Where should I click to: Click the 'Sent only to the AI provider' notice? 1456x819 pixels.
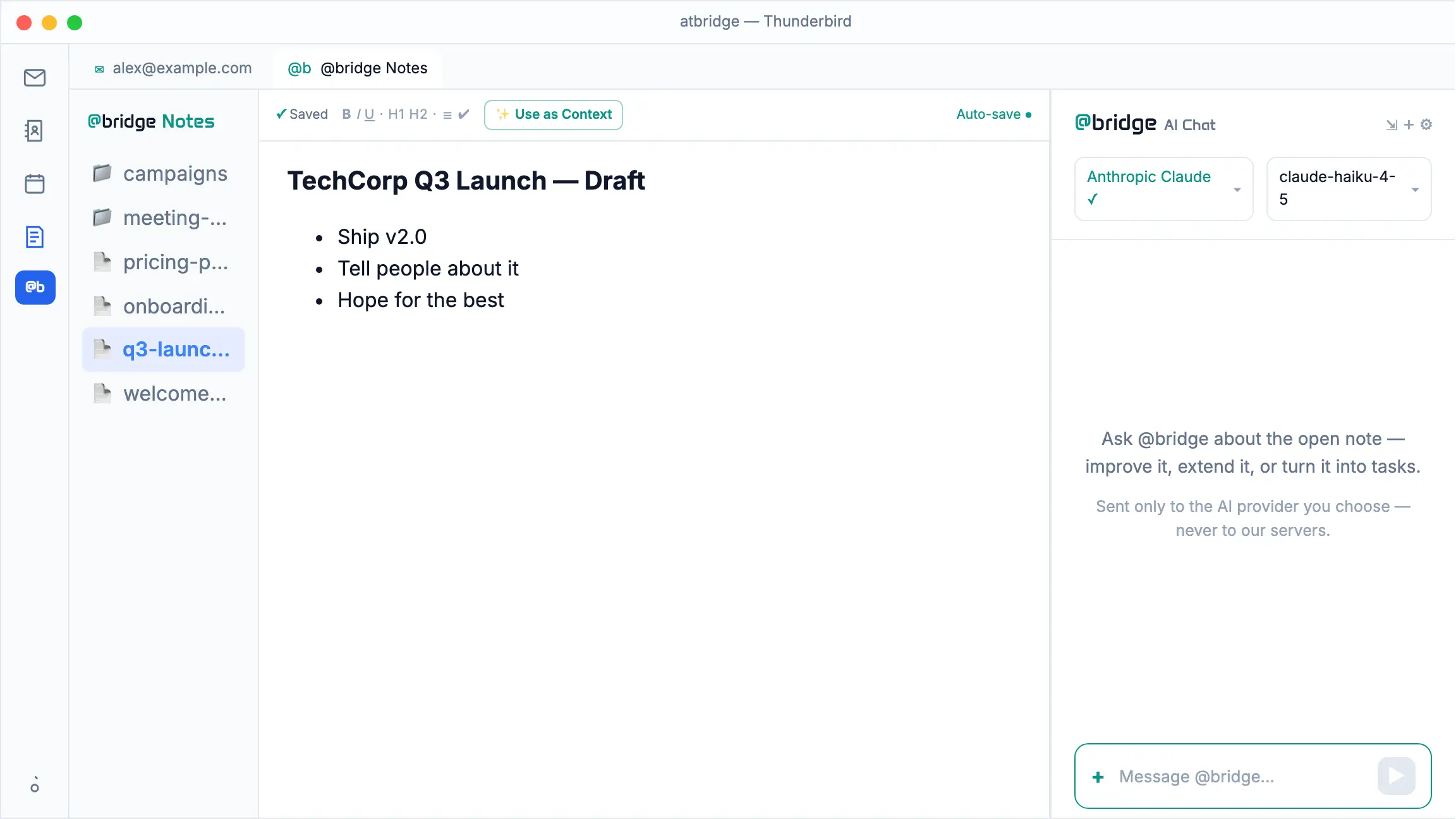coord(1253,518)
